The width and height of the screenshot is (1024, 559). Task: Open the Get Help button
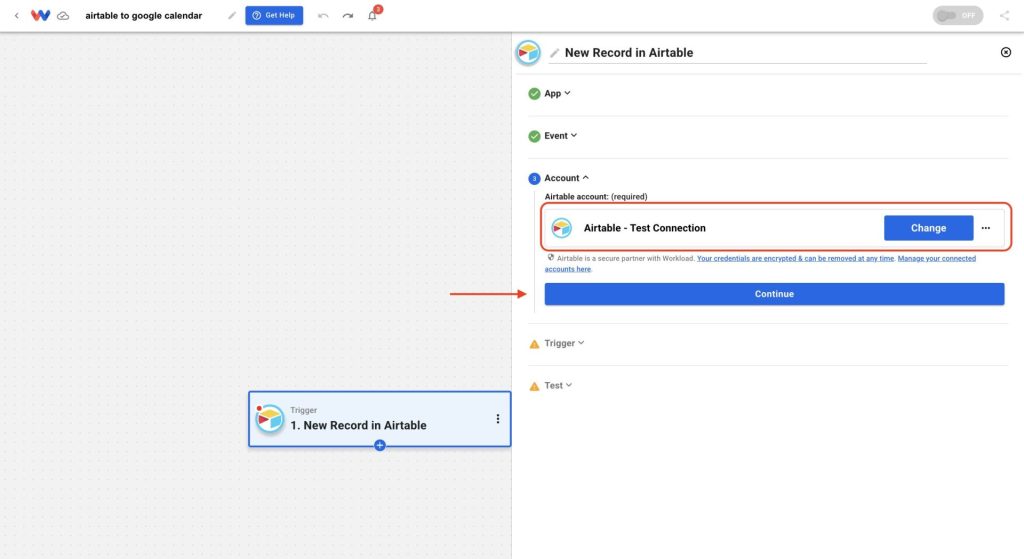pyautogui.click(x=274, y=15)
